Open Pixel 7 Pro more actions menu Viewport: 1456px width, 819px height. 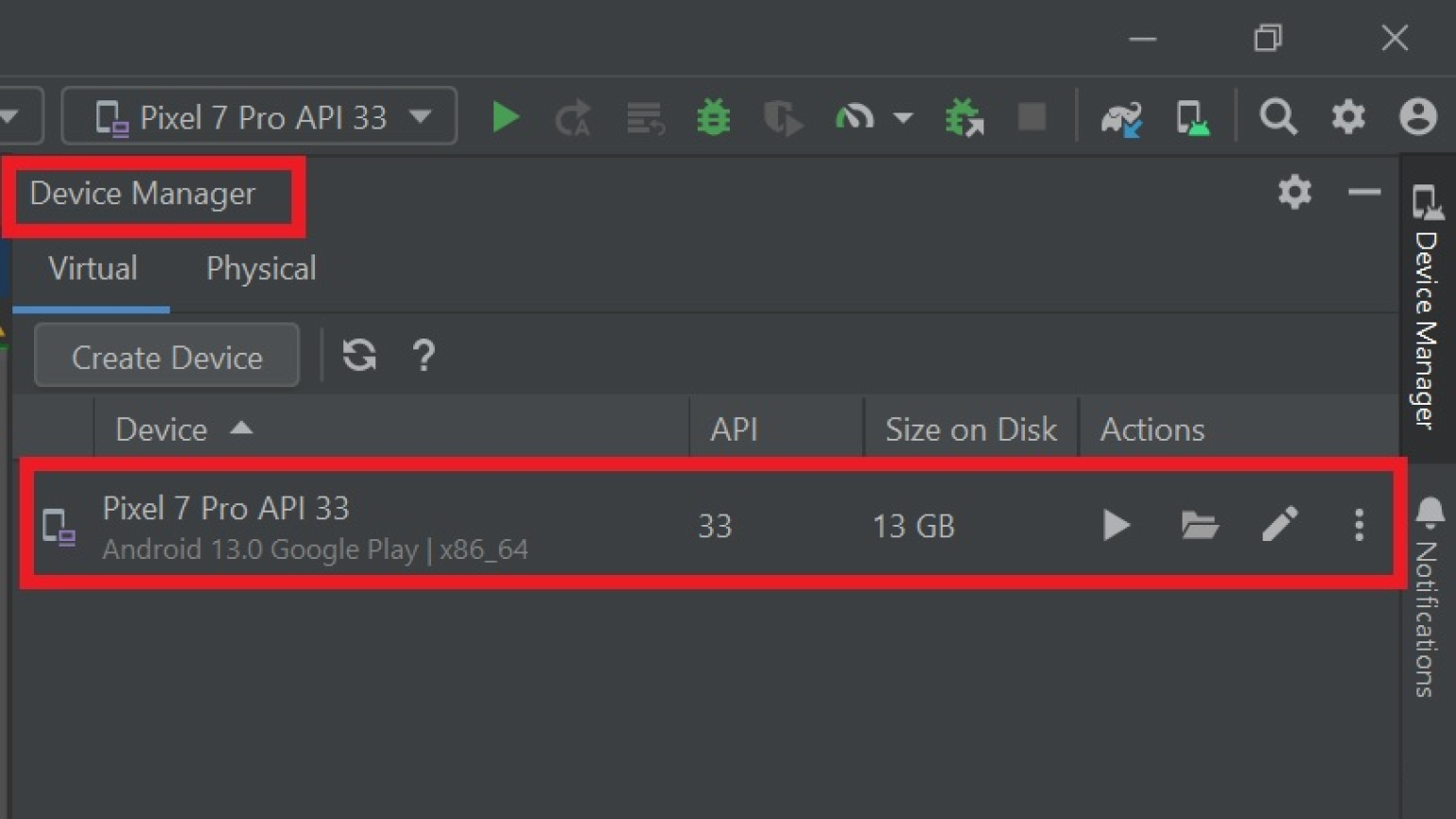tap(1359, 525)
